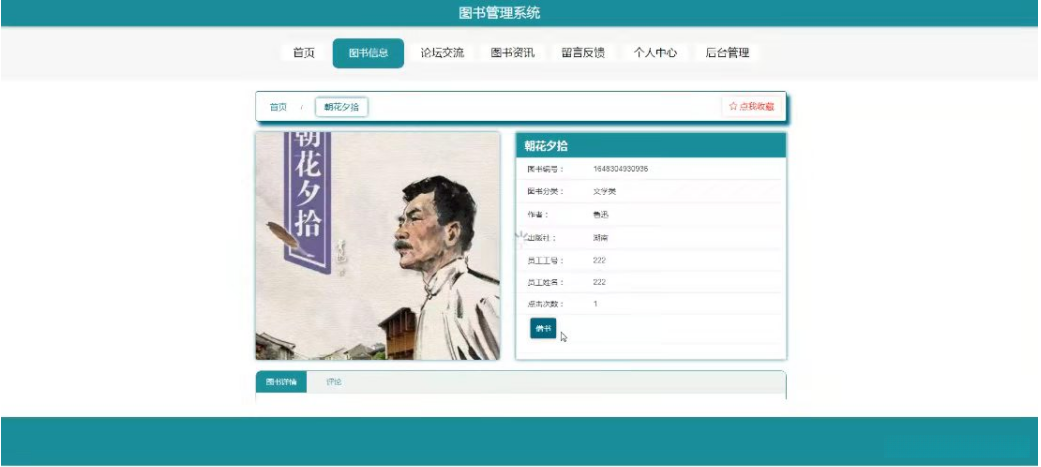The width and height of the screenshot is (1041, 467).
Task: Click the 图书编号 label
Action: (x=545, y=169)
